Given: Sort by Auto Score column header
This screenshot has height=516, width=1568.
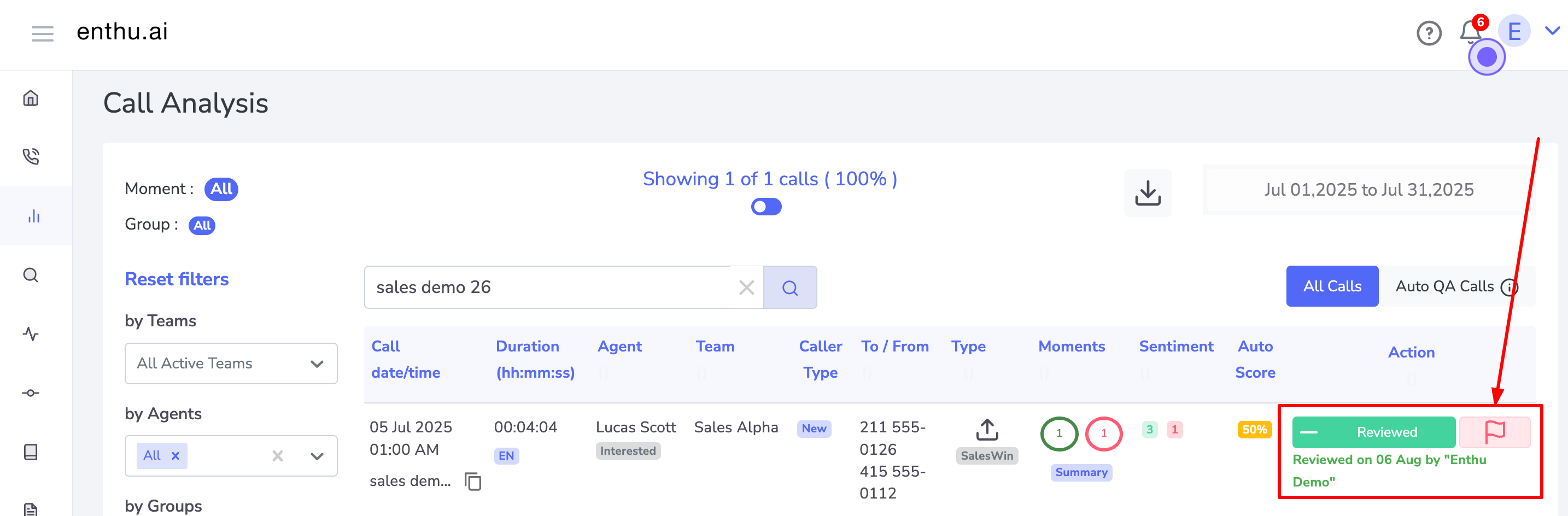Looking at the screenshot, I should tap(1255, 359).
